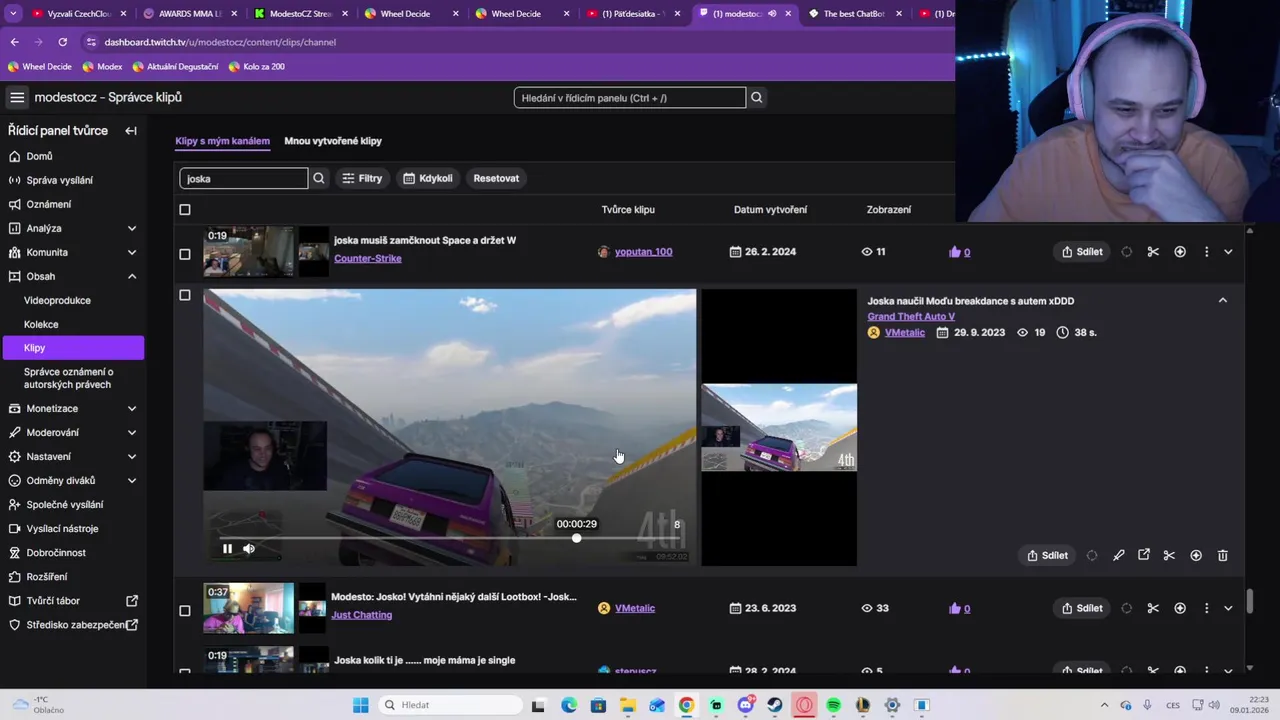Viewport: 1280px width, 720px height.
Task: Open yoputan_100 creator profile link
Action: (643, 252)
